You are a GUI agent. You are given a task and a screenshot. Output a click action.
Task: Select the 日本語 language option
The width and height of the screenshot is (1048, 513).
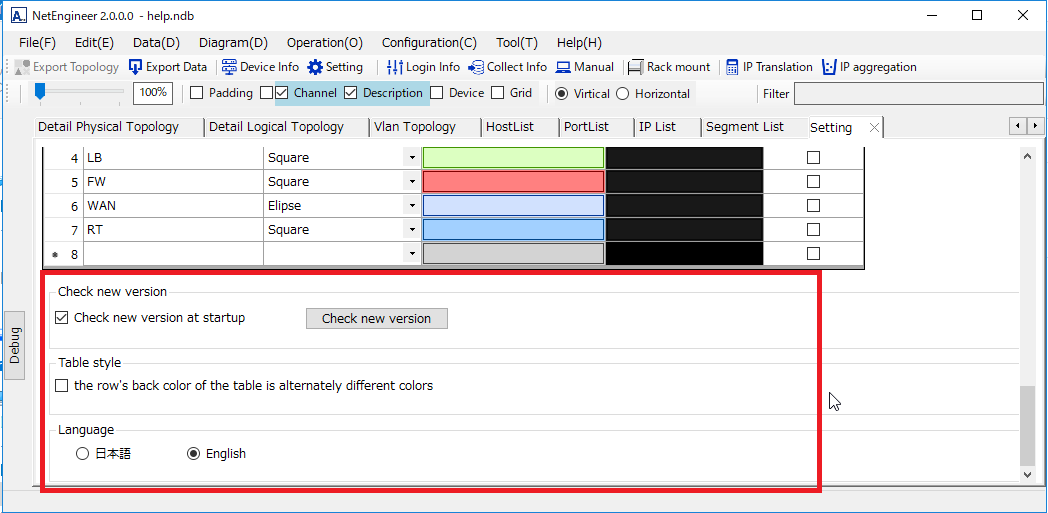(x=83, y=454)
